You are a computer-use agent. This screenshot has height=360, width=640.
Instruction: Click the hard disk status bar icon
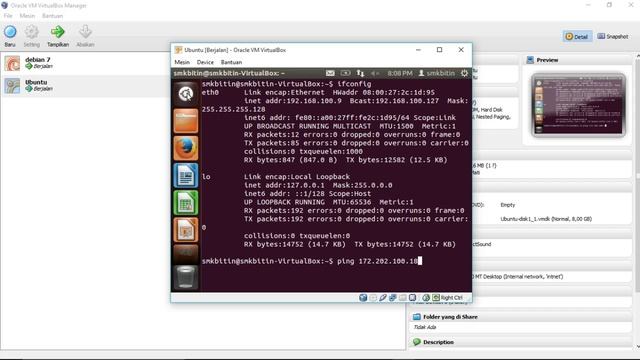(x=363, y=298)
